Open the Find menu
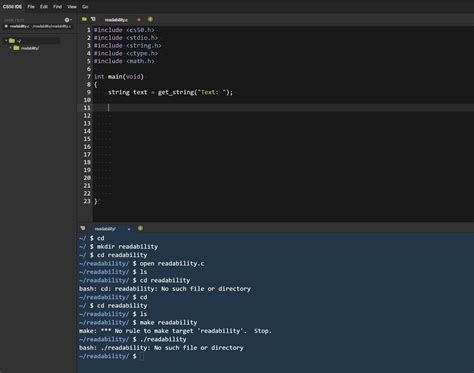474x373 pixels. point(57,7)
